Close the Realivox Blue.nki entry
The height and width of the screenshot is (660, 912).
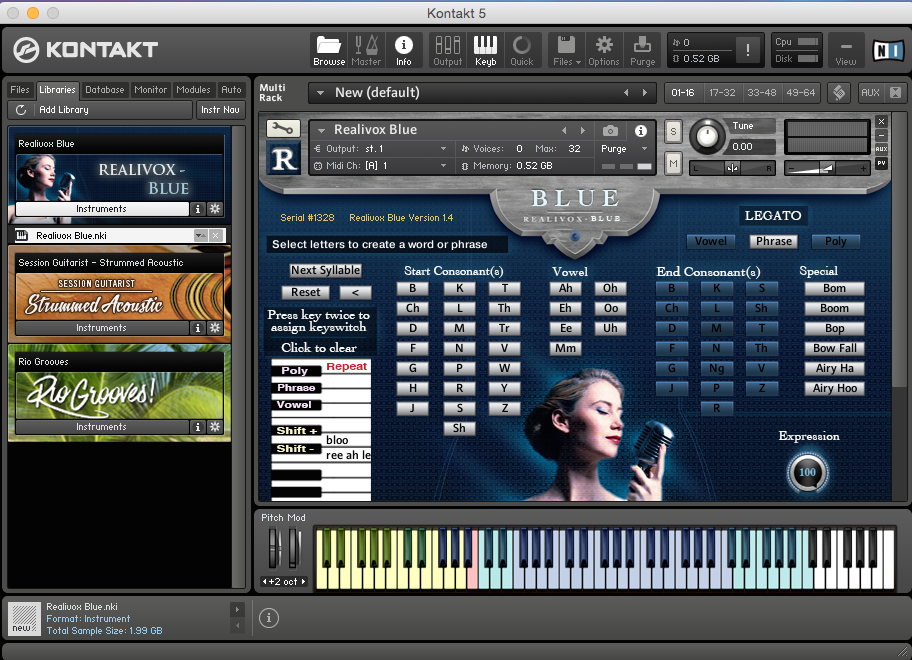(x=216, y=236)
